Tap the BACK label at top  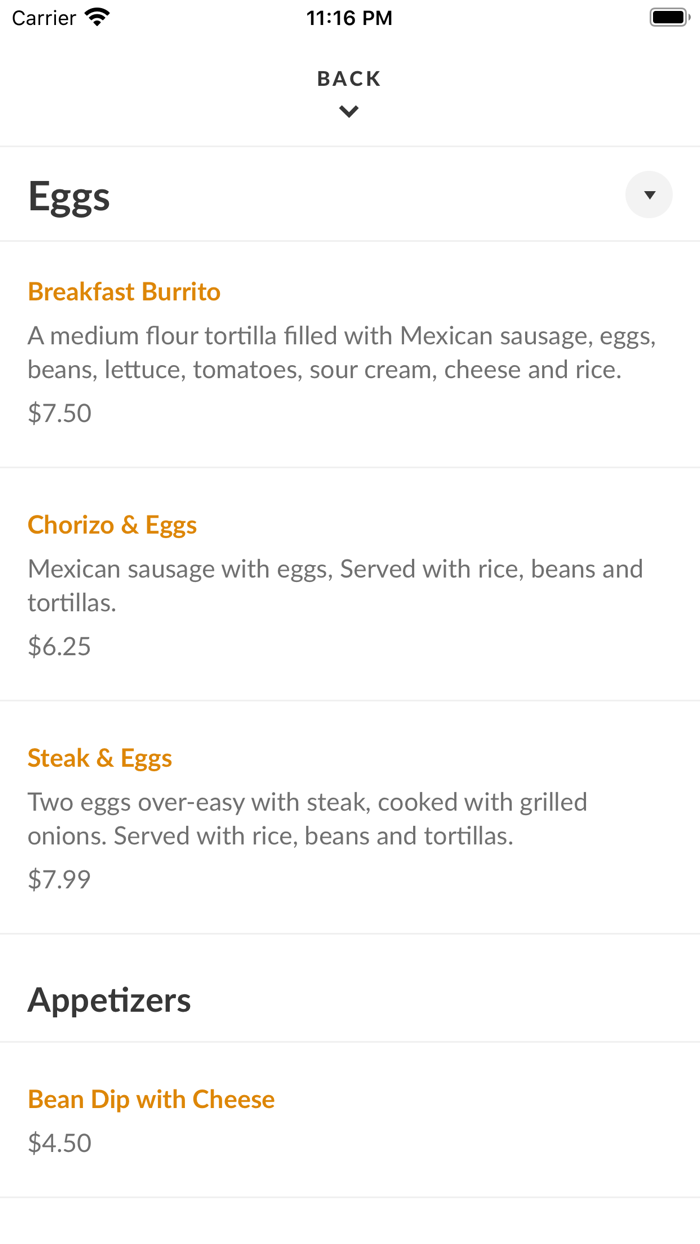click(348, 78)
